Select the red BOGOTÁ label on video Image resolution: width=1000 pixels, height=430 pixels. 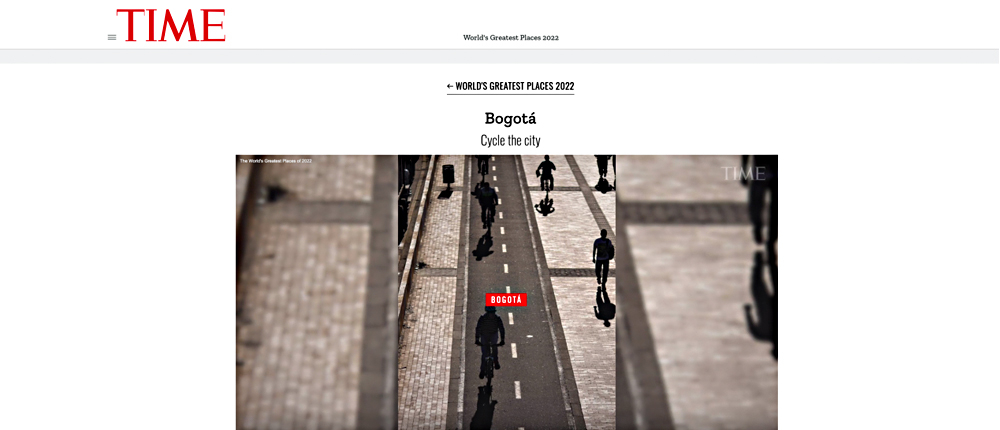pos(506,299)
